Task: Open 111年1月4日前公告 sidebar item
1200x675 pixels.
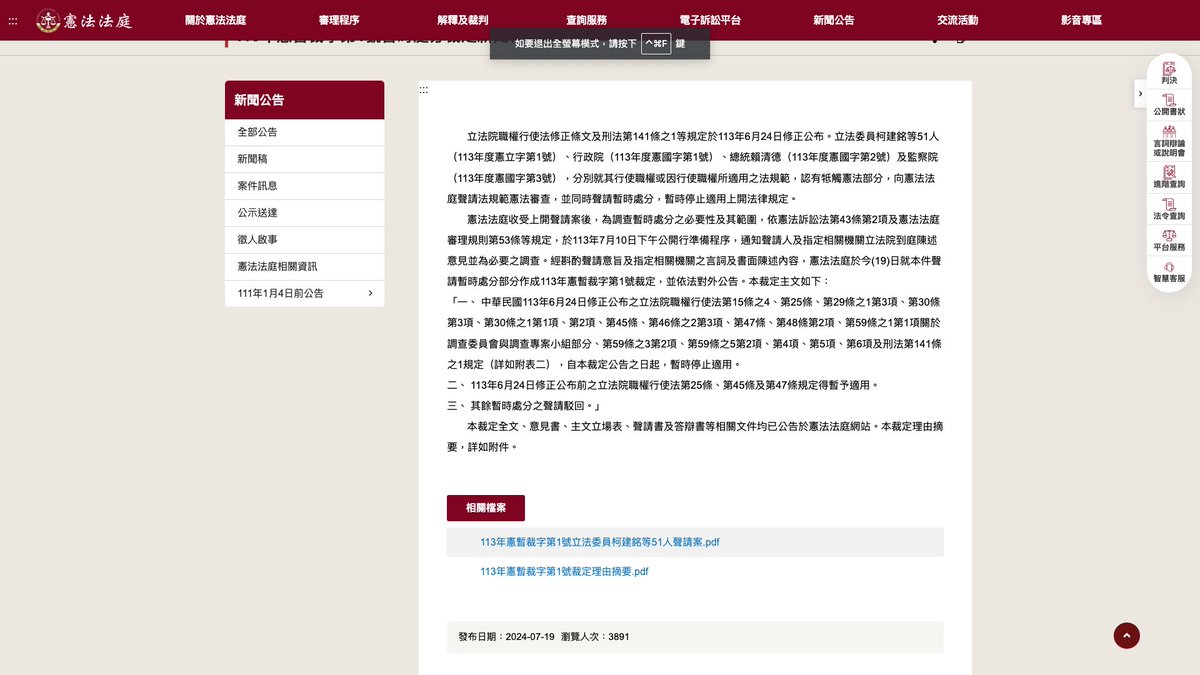Action: point(305,293)
